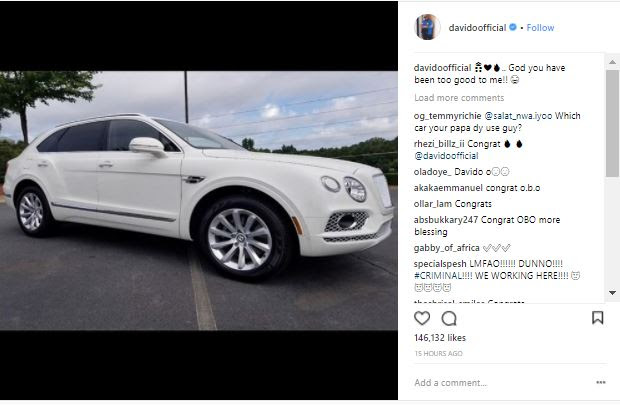Click the comment bubble icon

449,318
